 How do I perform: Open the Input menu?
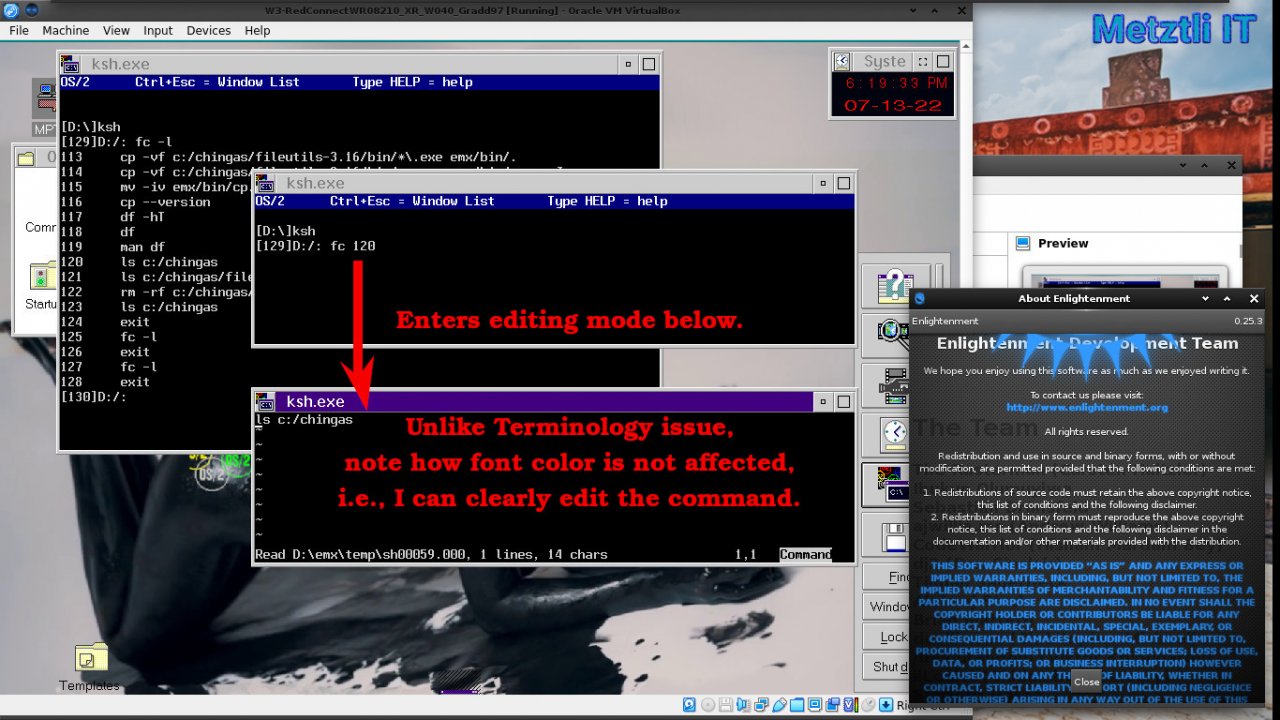point(158,31)
